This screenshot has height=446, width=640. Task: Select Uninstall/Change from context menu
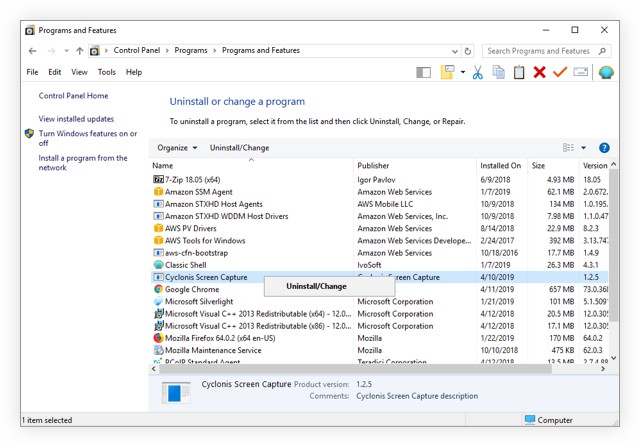(316, 286)
